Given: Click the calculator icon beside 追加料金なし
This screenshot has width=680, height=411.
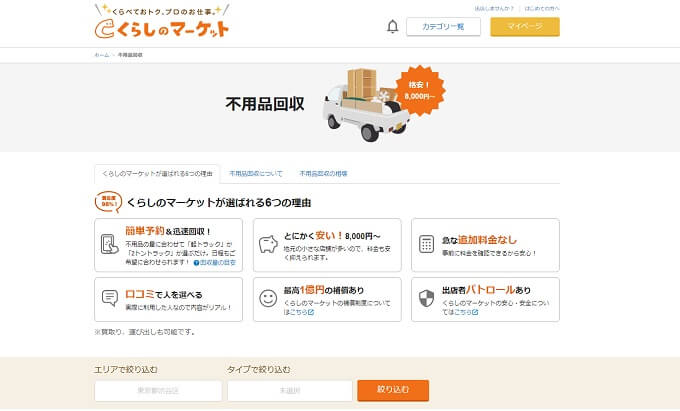Looking at the screenshot, I should pos(426,244).
